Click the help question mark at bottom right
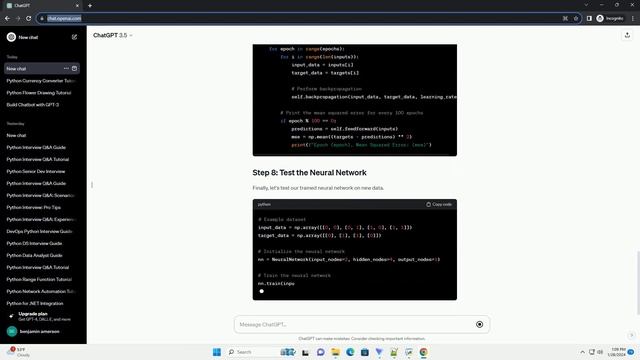 point(631,335)
